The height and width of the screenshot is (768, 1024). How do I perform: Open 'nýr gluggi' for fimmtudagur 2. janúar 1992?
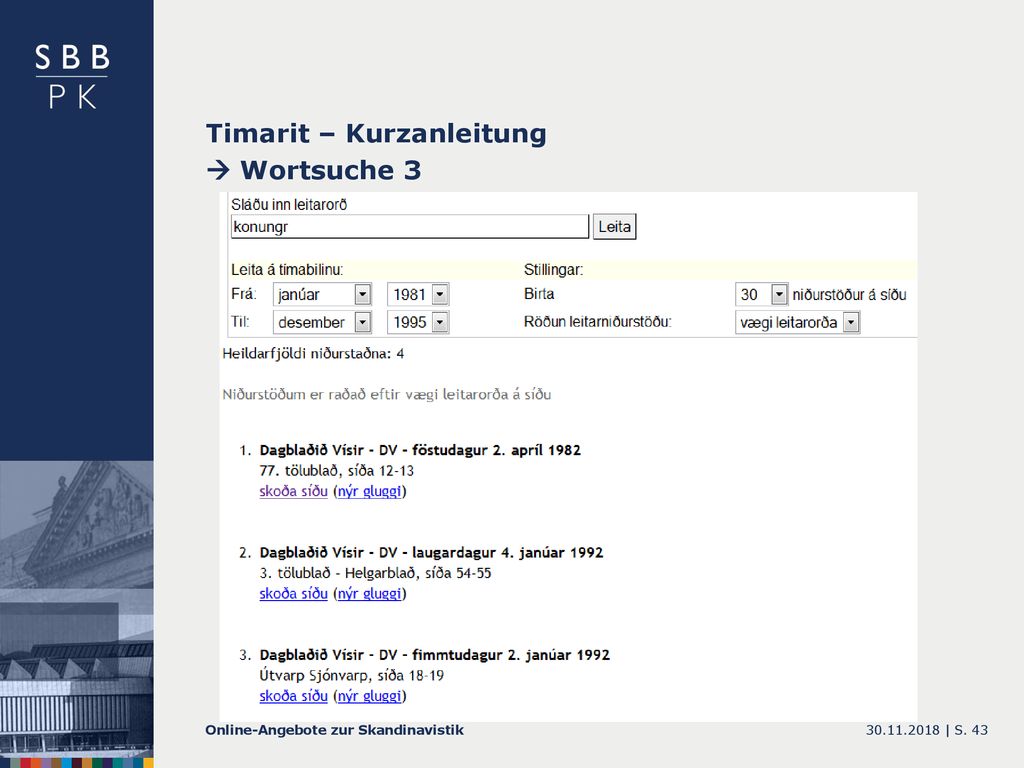369,696
